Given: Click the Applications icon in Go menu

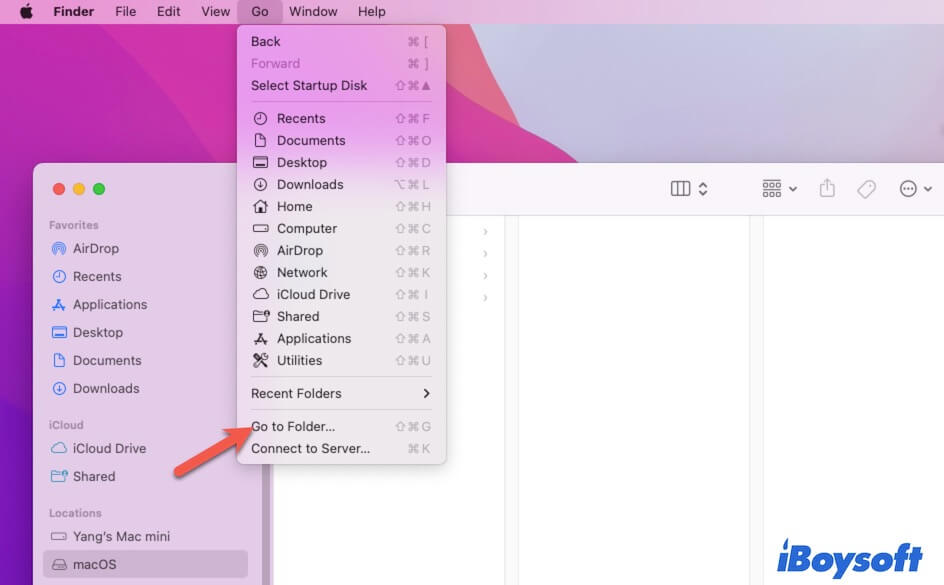Looking at the screenshot, I should click(x=260, y=338).
